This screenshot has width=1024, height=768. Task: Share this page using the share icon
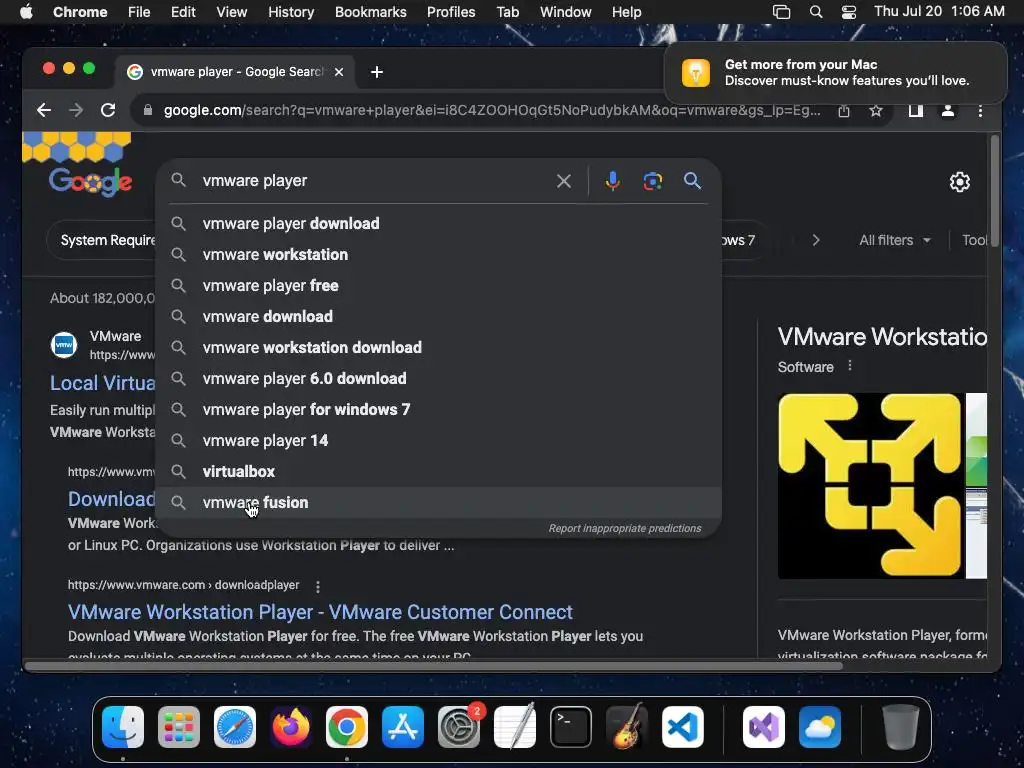pyautogui.click(x=844, y=111)
